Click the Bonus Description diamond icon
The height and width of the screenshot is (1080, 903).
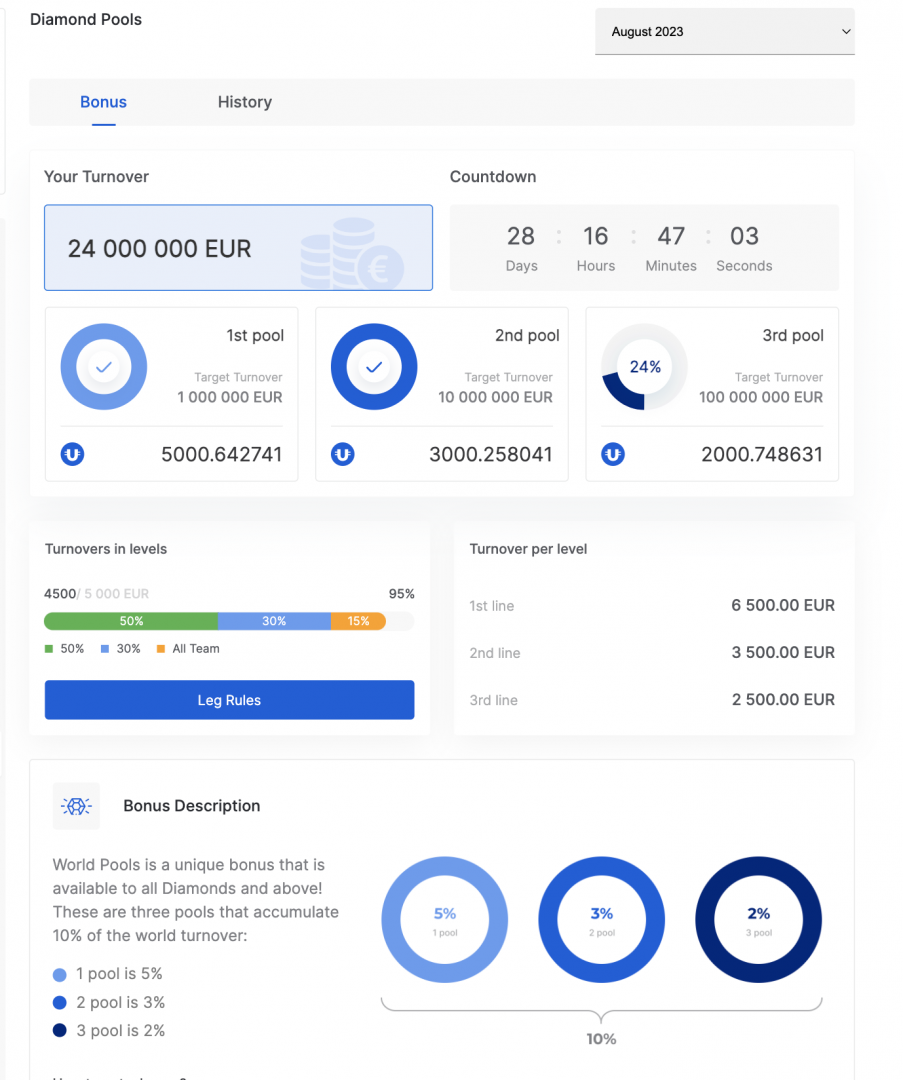[x=76, y=806]
